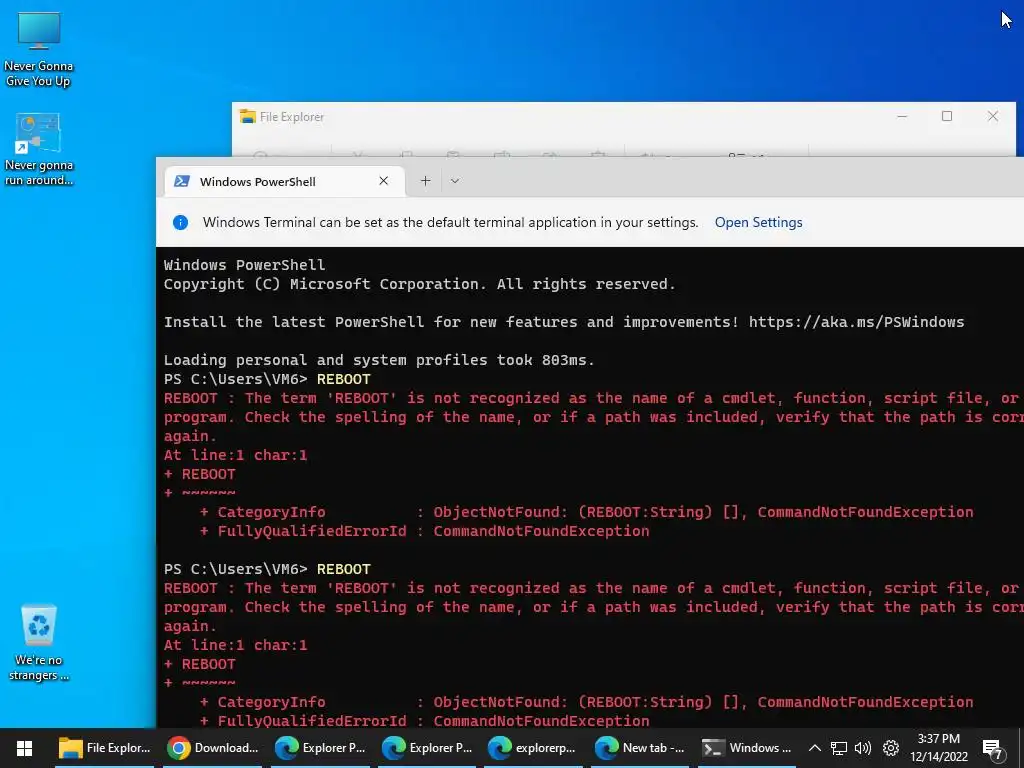The image size is (1024, 768).
Task: Open the Edge 'New tab' taskbar item
Action: (x=641, y=748)
